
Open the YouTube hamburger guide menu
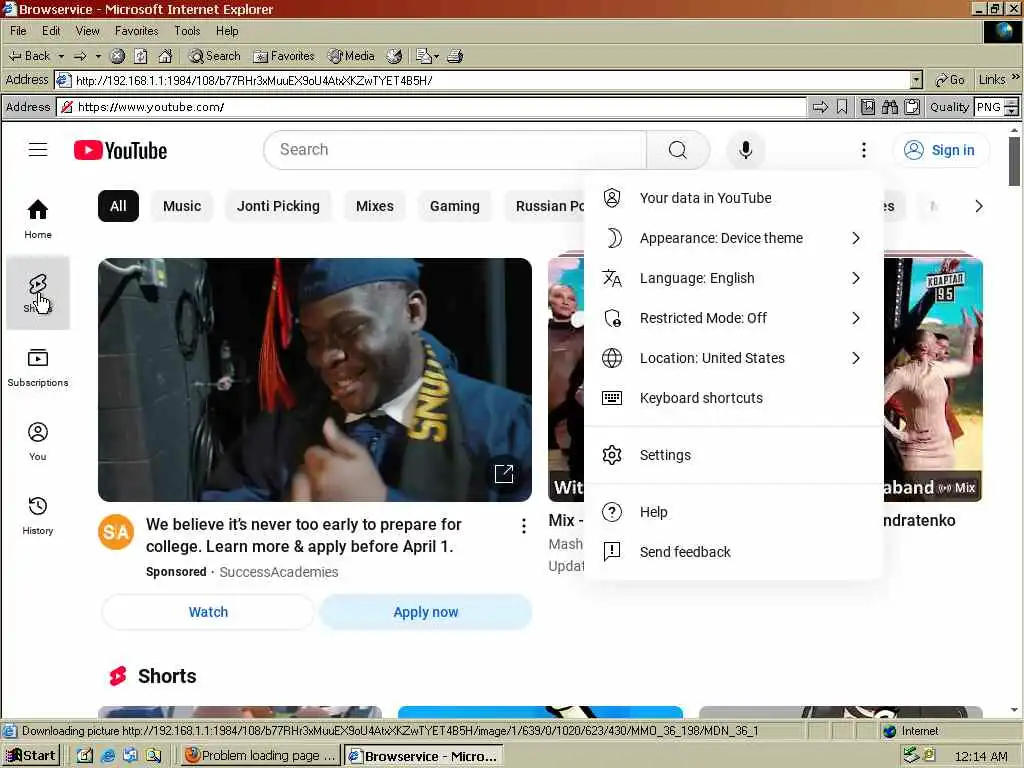pos(38,150)
